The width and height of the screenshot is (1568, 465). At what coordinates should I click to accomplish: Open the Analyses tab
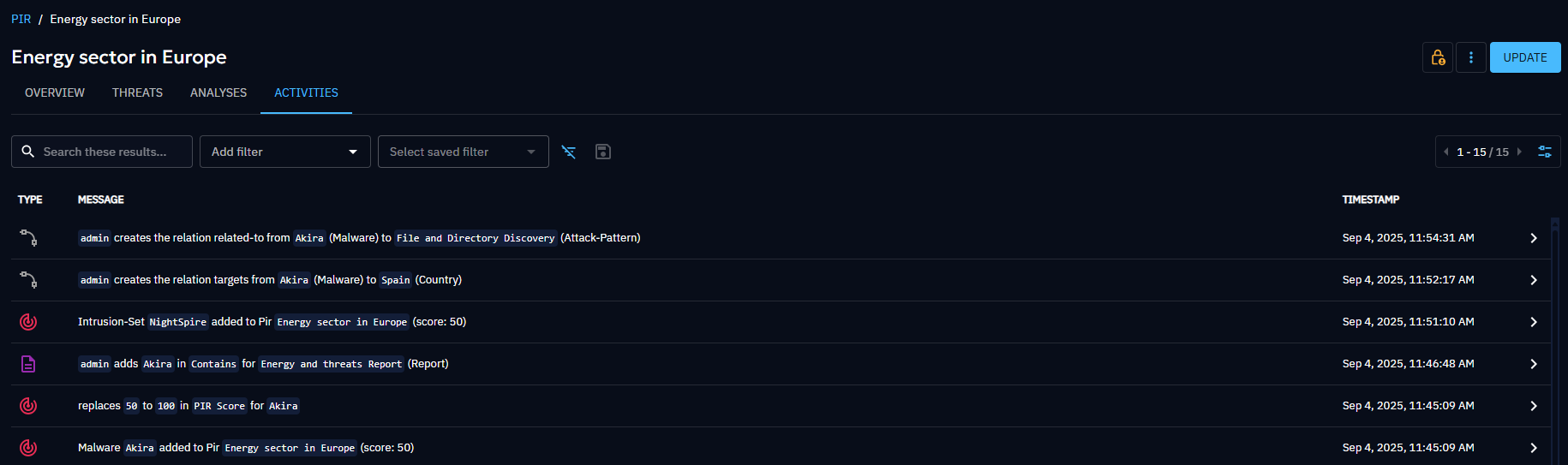click(218, 92)
